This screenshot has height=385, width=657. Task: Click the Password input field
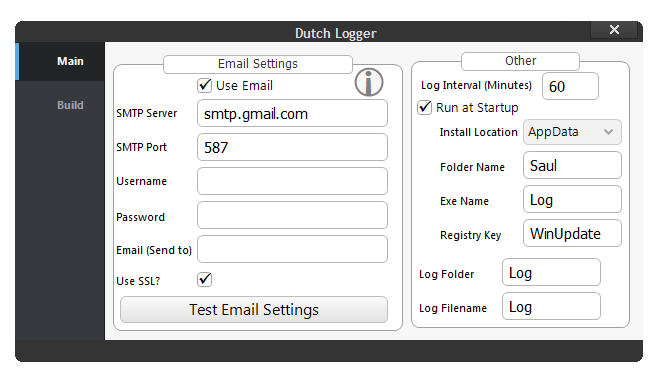292,215
